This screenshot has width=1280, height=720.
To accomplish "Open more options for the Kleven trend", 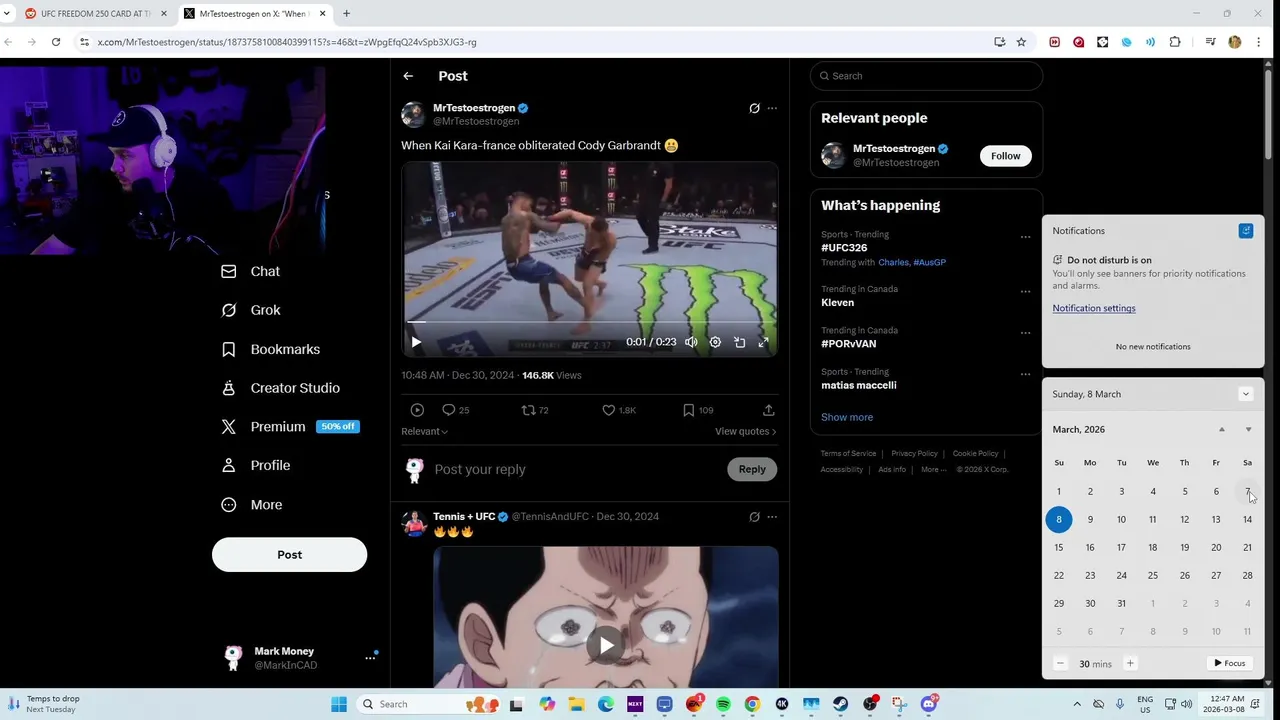I will point(1025,292).
